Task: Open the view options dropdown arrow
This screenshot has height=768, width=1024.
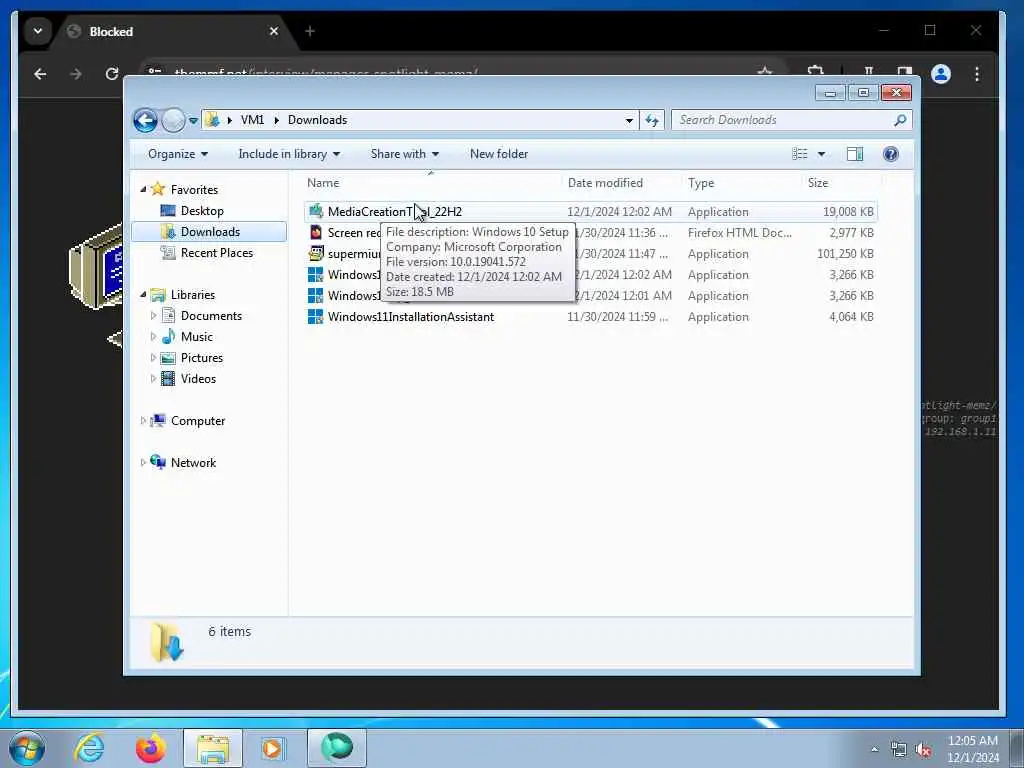Action: [x=822, y=154]
